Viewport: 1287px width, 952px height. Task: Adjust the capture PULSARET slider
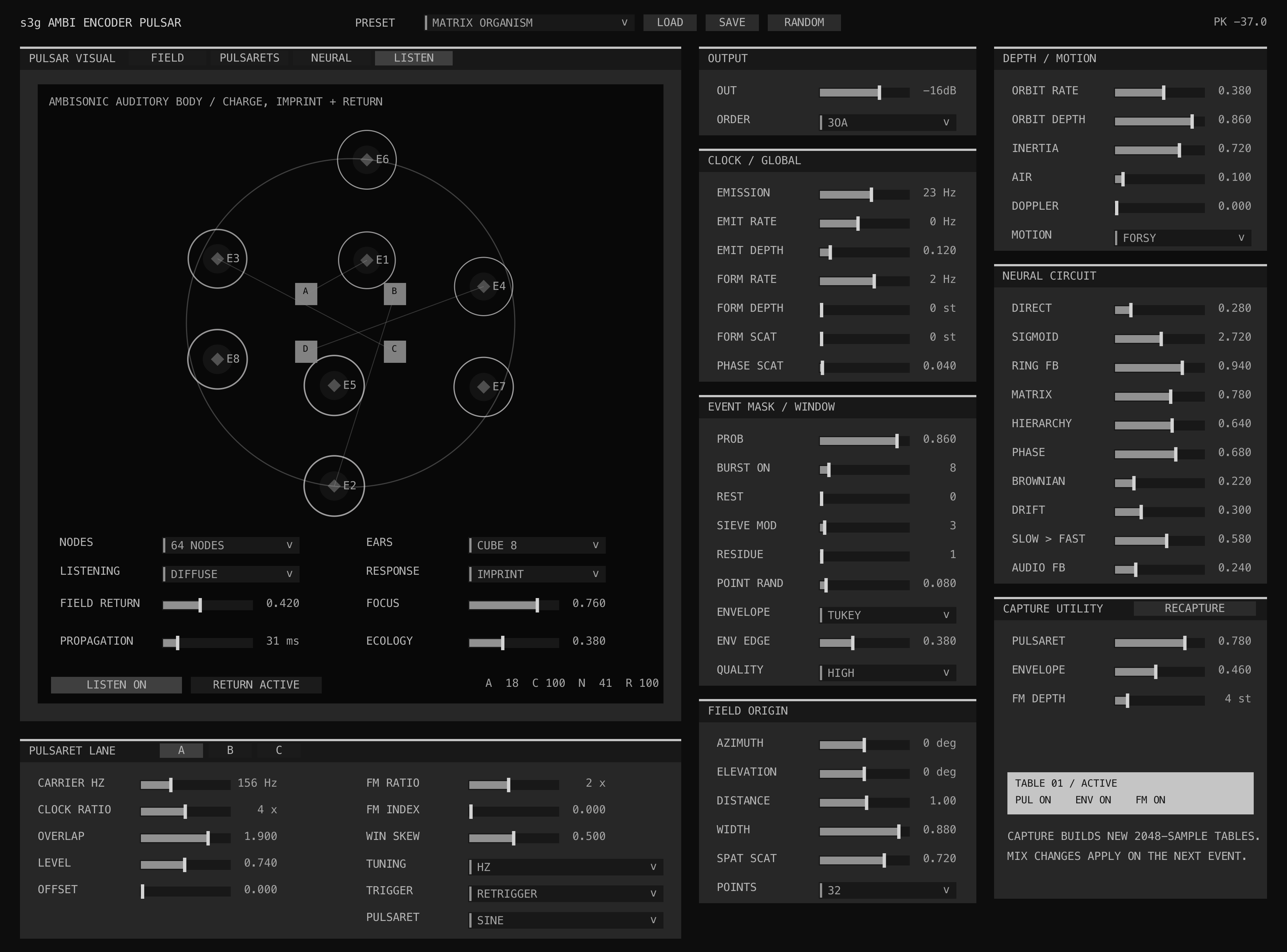click(x=1159, y=642)
